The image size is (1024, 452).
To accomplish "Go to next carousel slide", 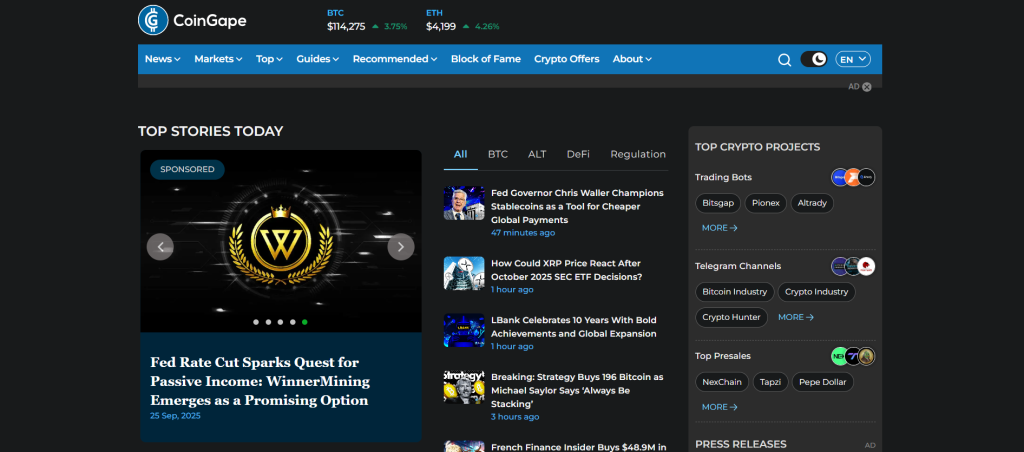I will point(401,247).
